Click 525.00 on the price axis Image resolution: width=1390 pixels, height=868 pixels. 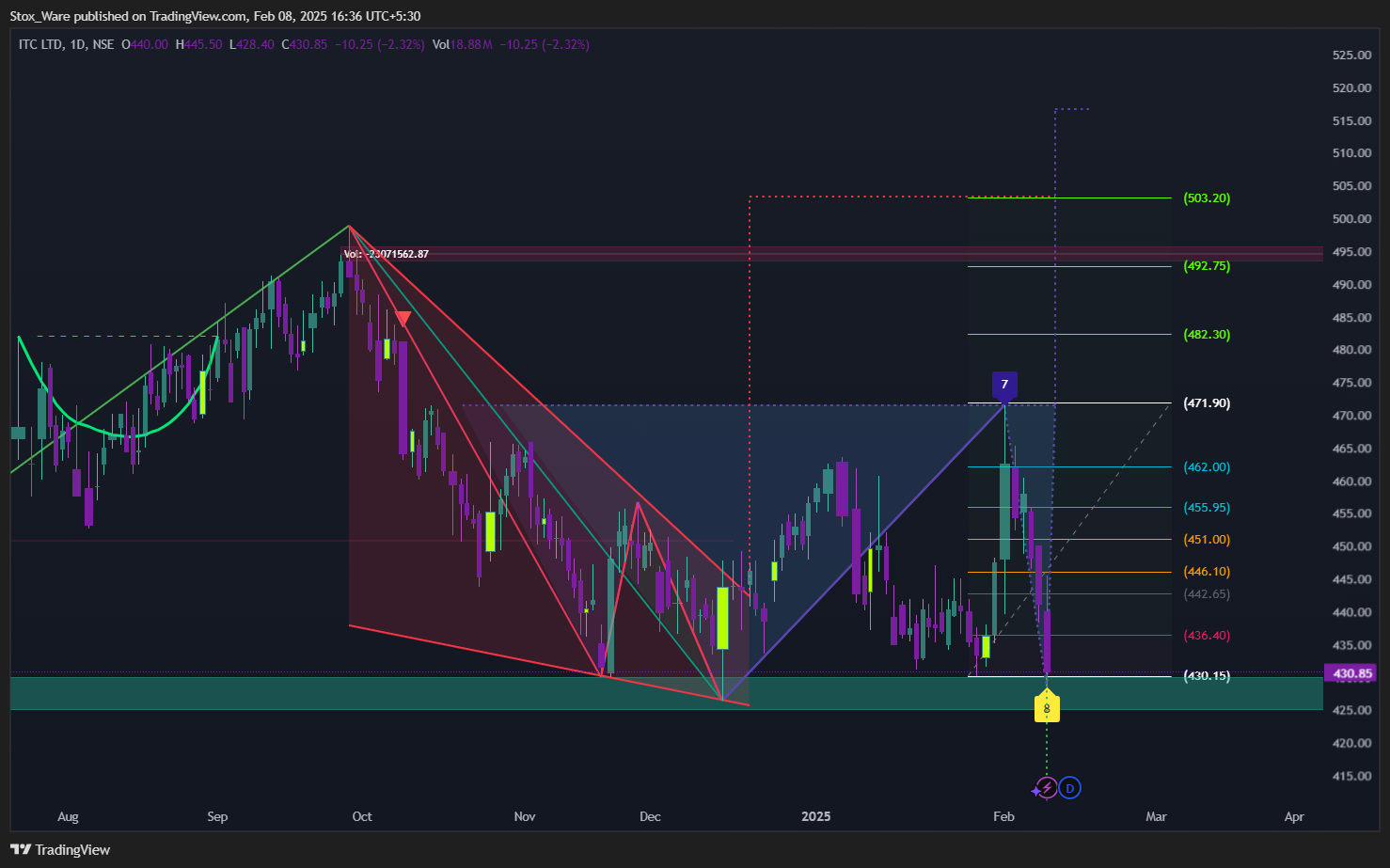(x=1351, y=55)
